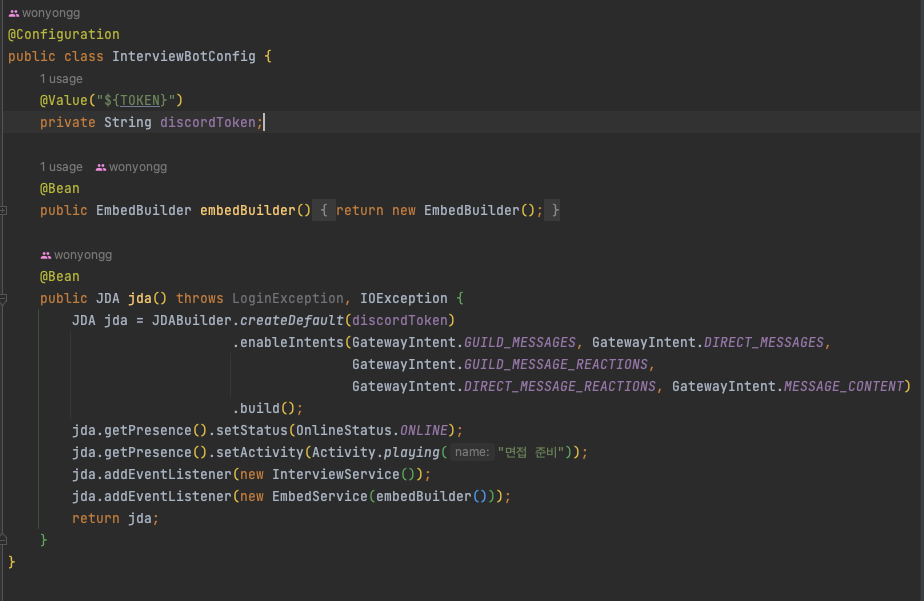Open the '1 usage' hint above @Value
The image size is (924, 601).
pos(61,79)
